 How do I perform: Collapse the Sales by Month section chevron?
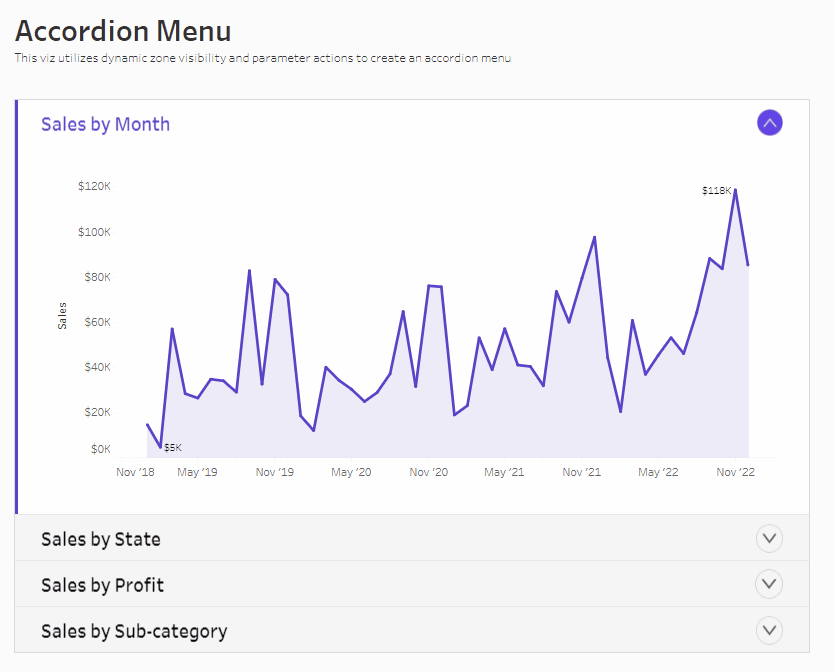(769, 123)
